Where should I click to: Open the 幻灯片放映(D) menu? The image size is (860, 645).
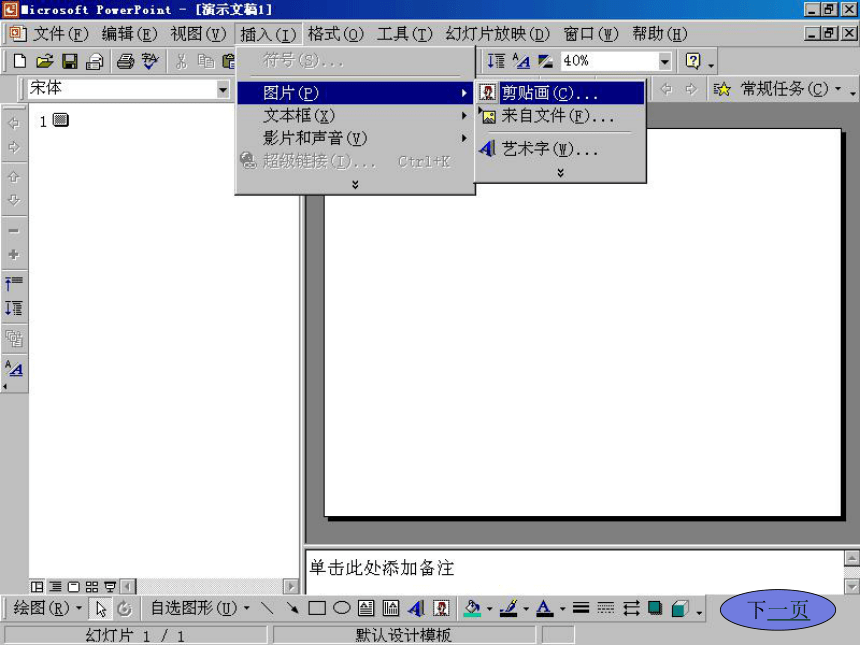coord(497,34)
